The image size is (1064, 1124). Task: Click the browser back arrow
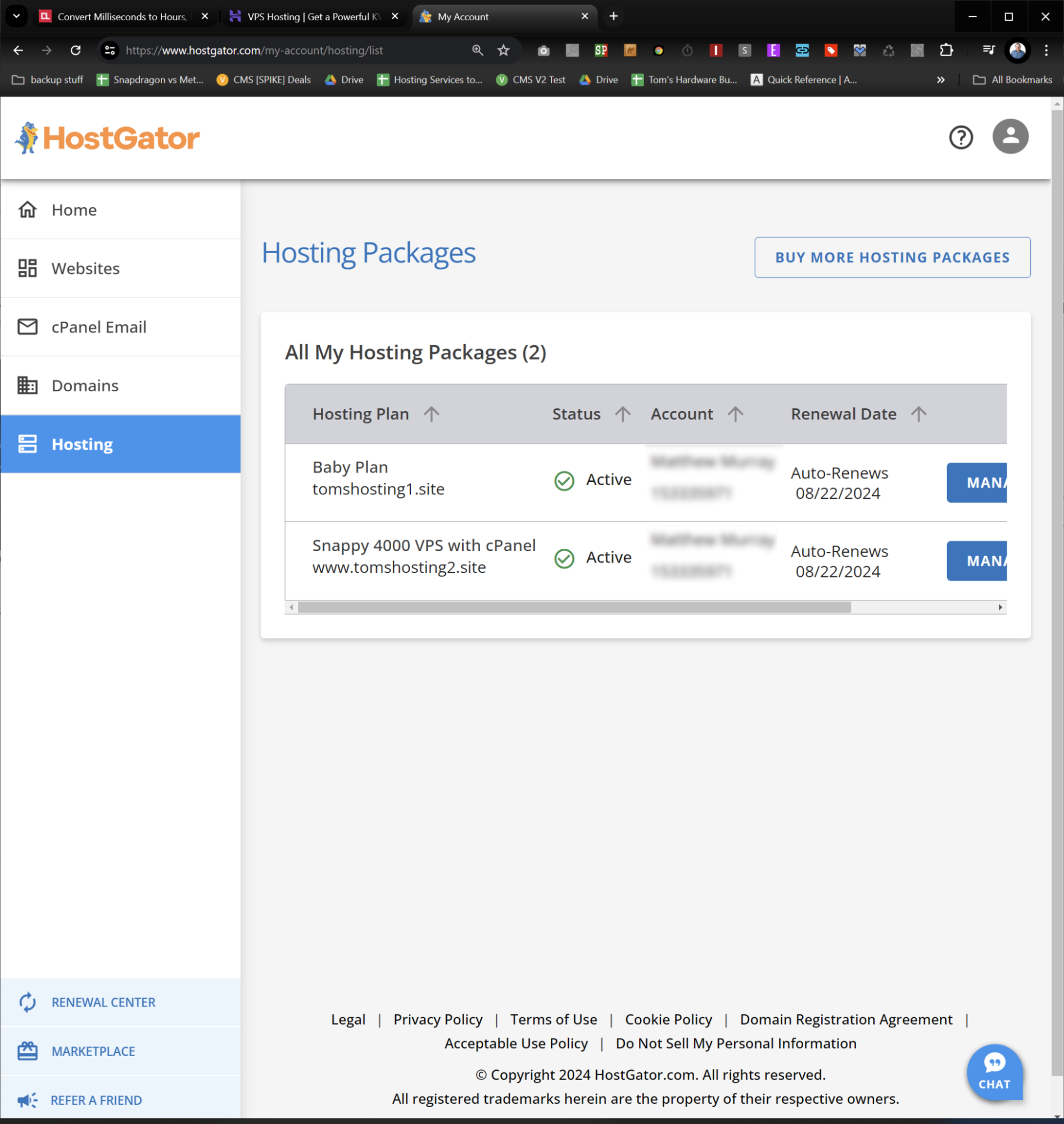pyautogui.click(x=18, y=51)
